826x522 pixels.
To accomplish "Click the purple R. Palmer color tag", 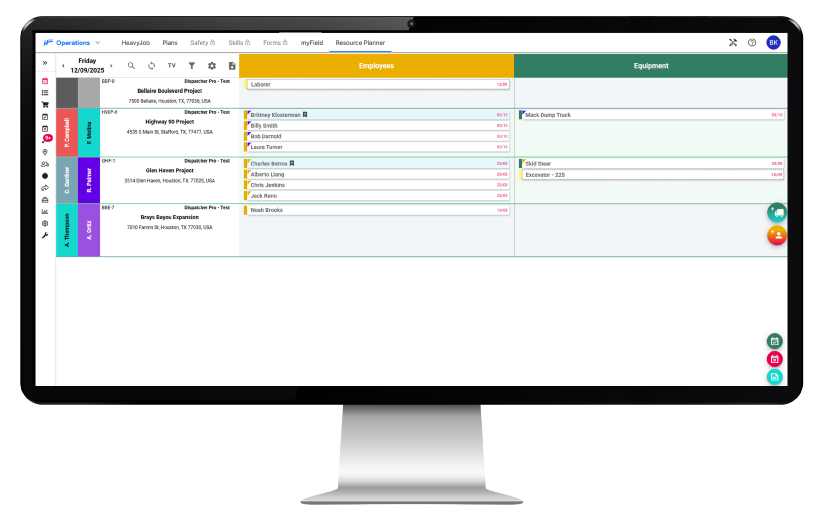I will [x=89, y=180].
